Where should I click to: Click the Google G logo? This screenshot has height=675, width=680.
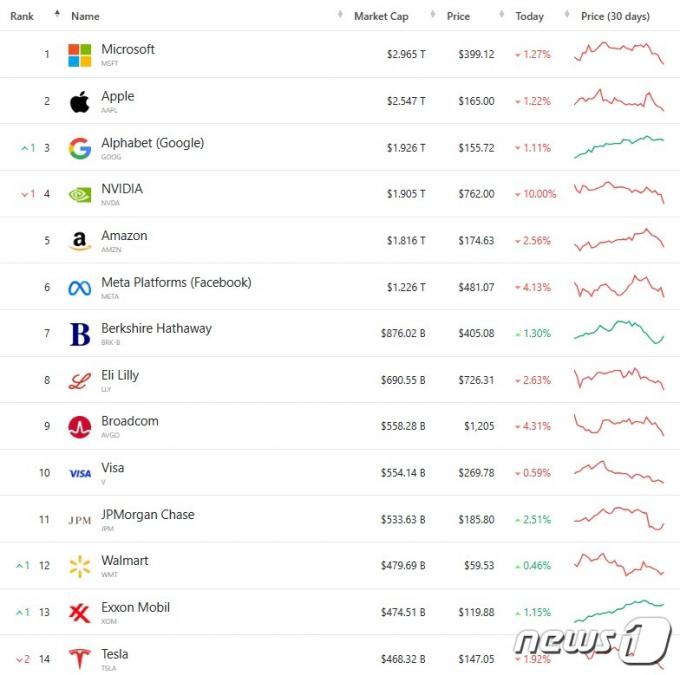(80, 148)
